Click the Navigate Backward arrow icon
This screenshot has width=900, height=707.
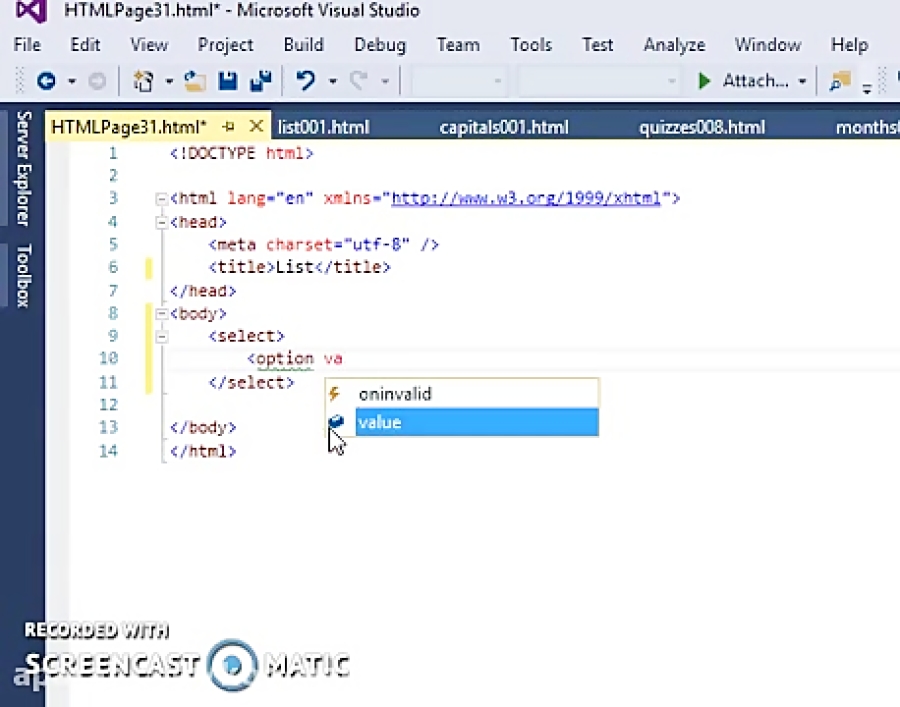click(x=46, y=81)
